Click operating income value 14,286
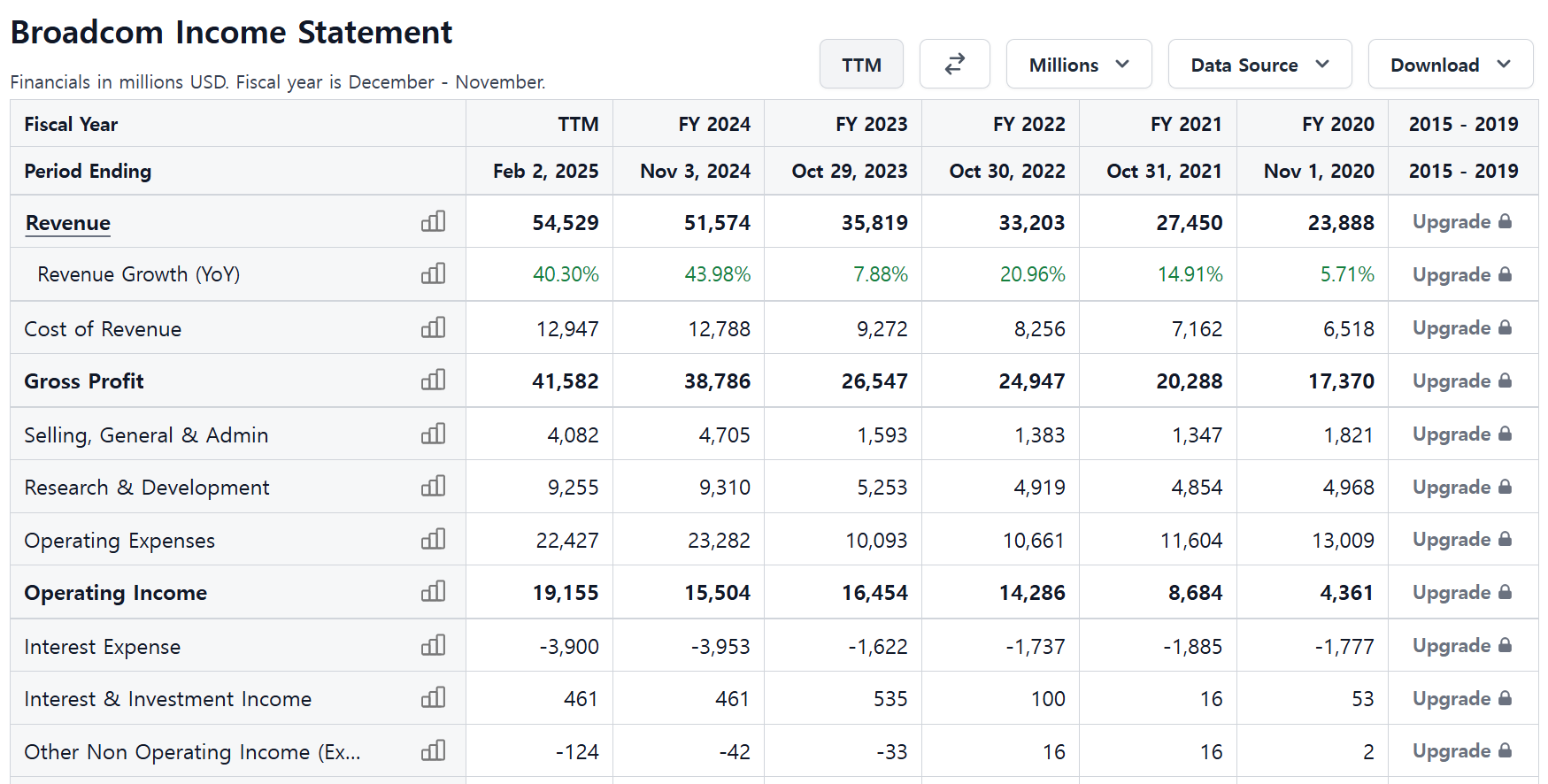1548x784 pixels. coord(1032,593)
